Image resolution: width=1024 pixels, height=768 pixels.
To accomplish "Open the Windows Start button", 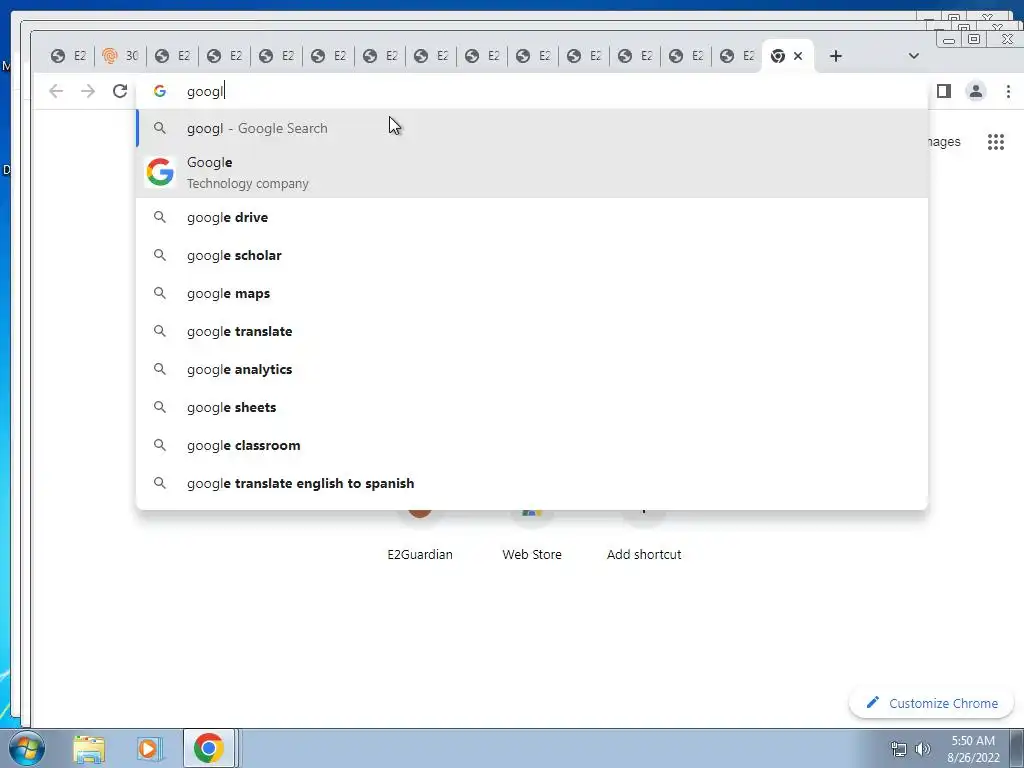I will 27,748.
